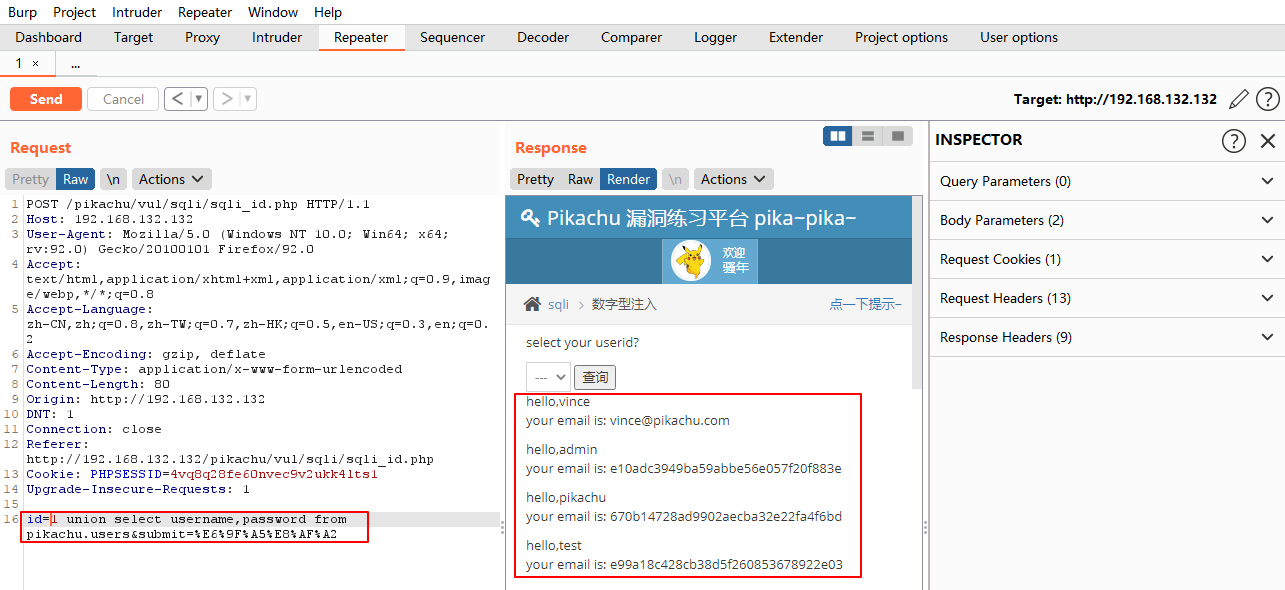The width and height of the screenshot is (1285, 590).
Task: Switch to the Project options tab
Action: click(x=901, y=37)
